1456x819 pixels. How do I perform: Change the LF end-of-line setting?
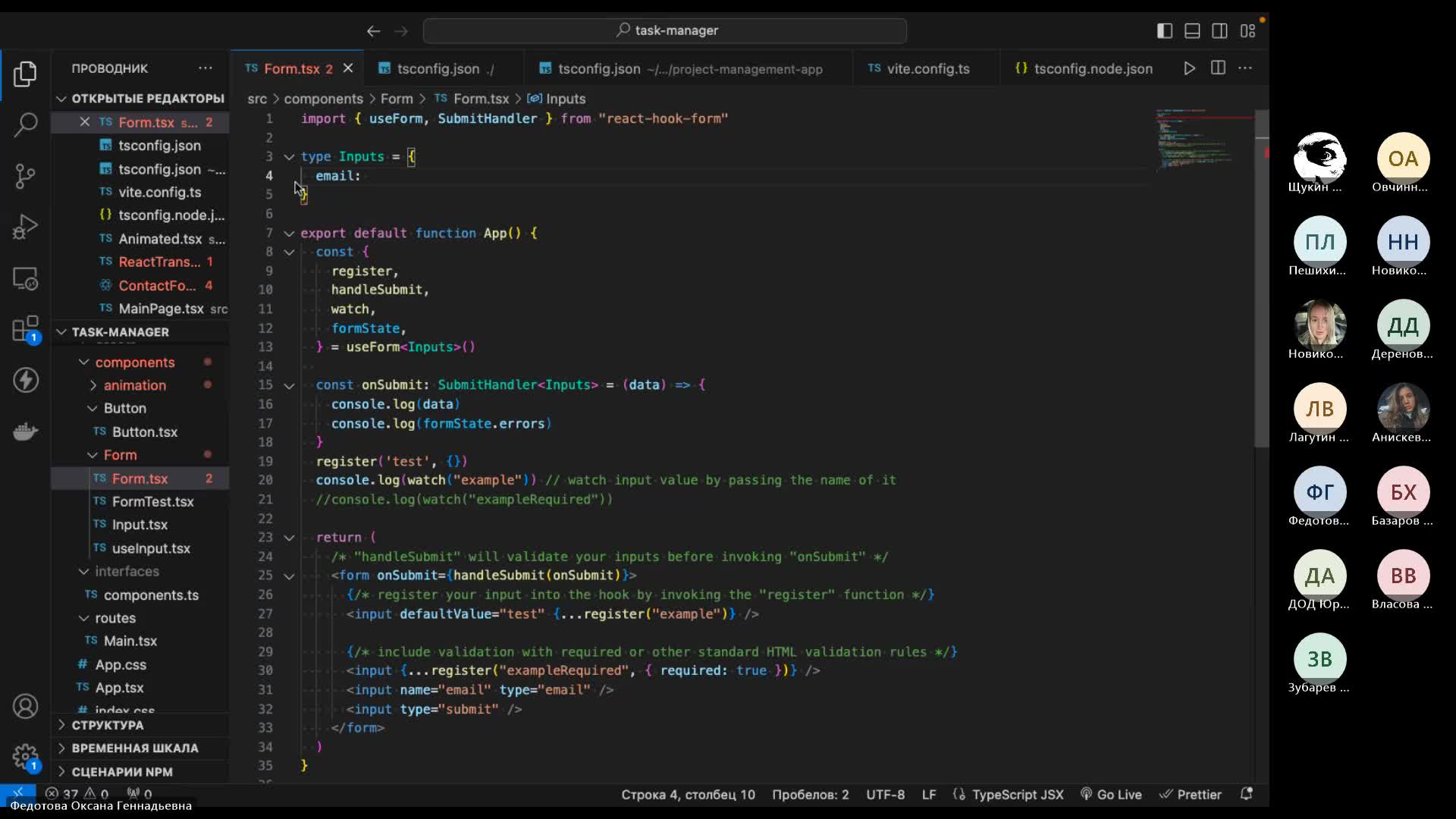point(929,794)
